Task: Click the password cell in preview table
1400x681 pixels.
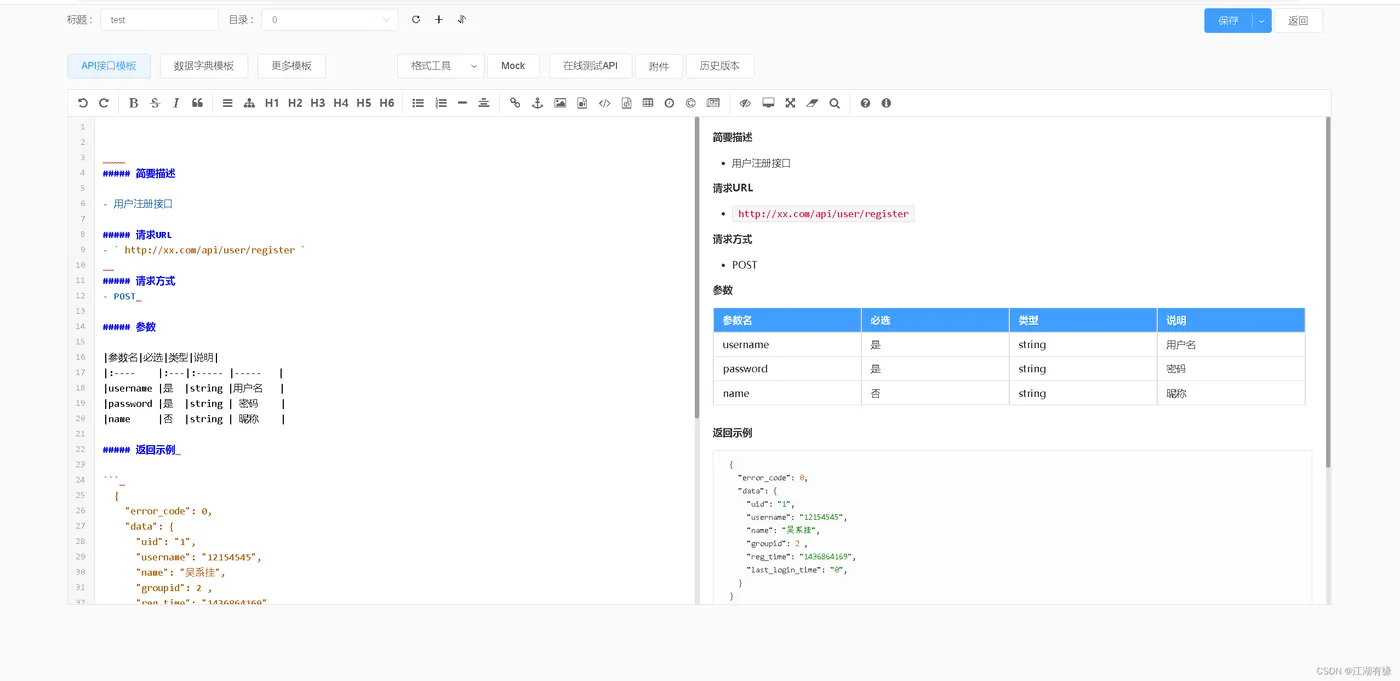Action: pyautogui.click(x=787, y=369)
